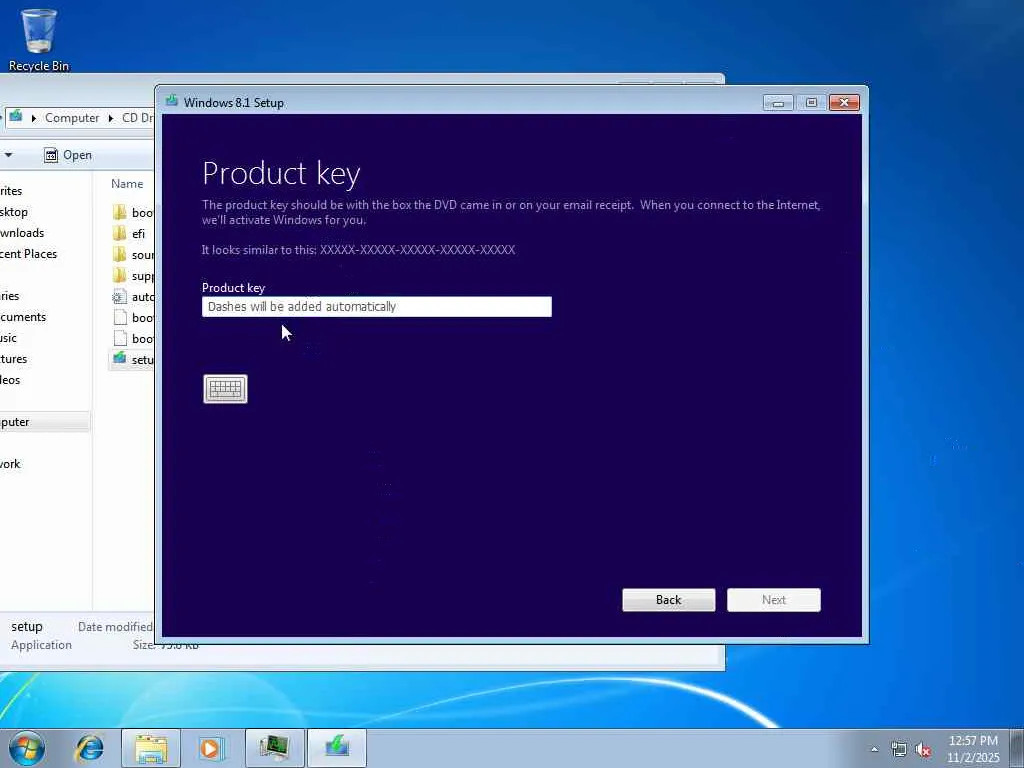Click into the Product key input field
This screenshot has width=1024, height=768.
point(377,307)
